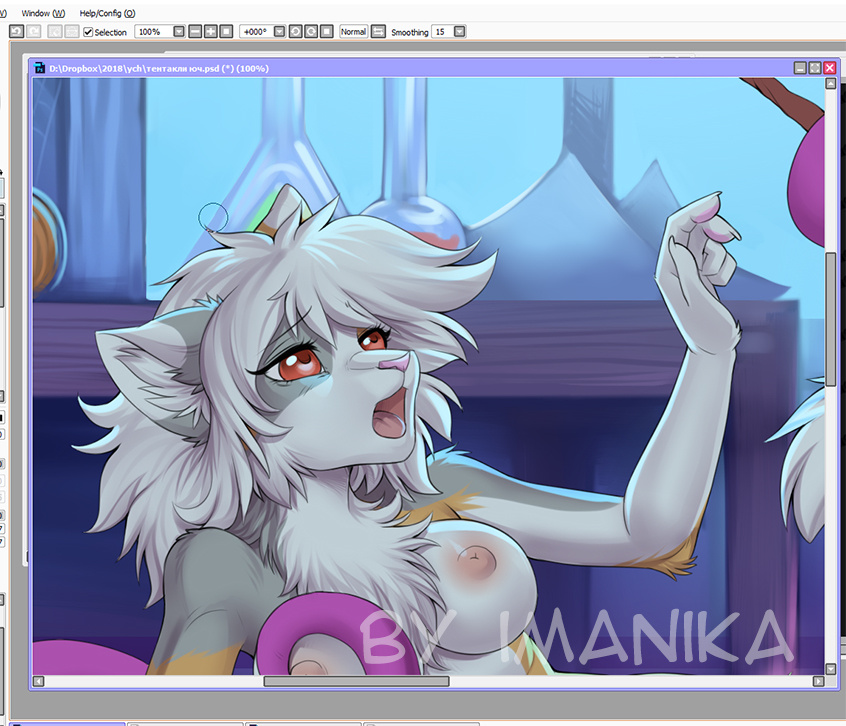Screen dimensions: 846x726
Task: Click the Invert selection icon
Action: (72, 32)
